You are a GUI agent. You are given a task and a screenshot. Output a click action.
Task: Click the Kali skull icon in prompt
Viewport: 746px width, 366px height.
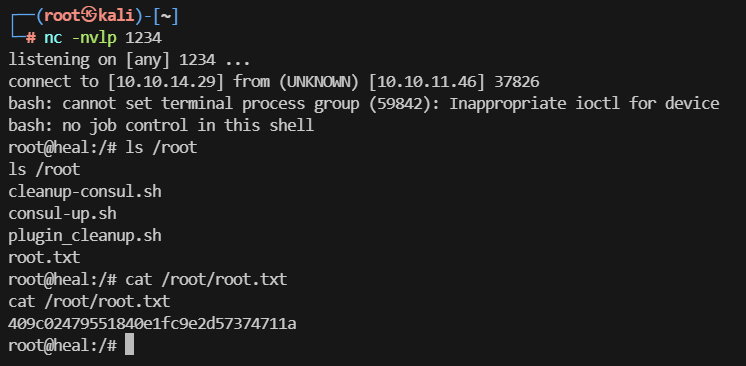[89, 16]
